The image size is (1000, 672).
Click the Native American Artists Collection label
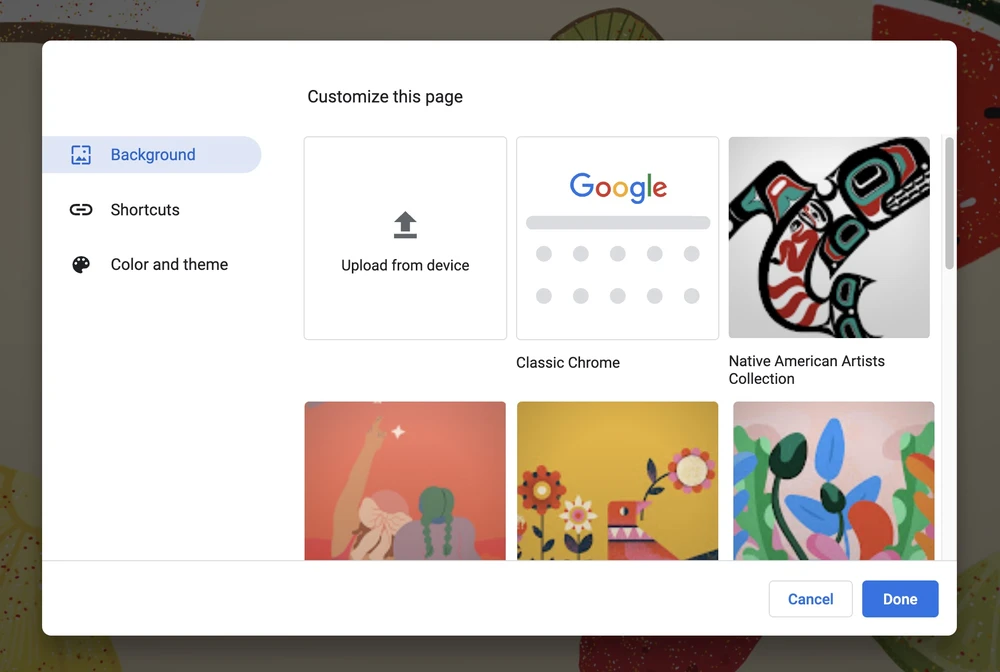pos(807,370)
